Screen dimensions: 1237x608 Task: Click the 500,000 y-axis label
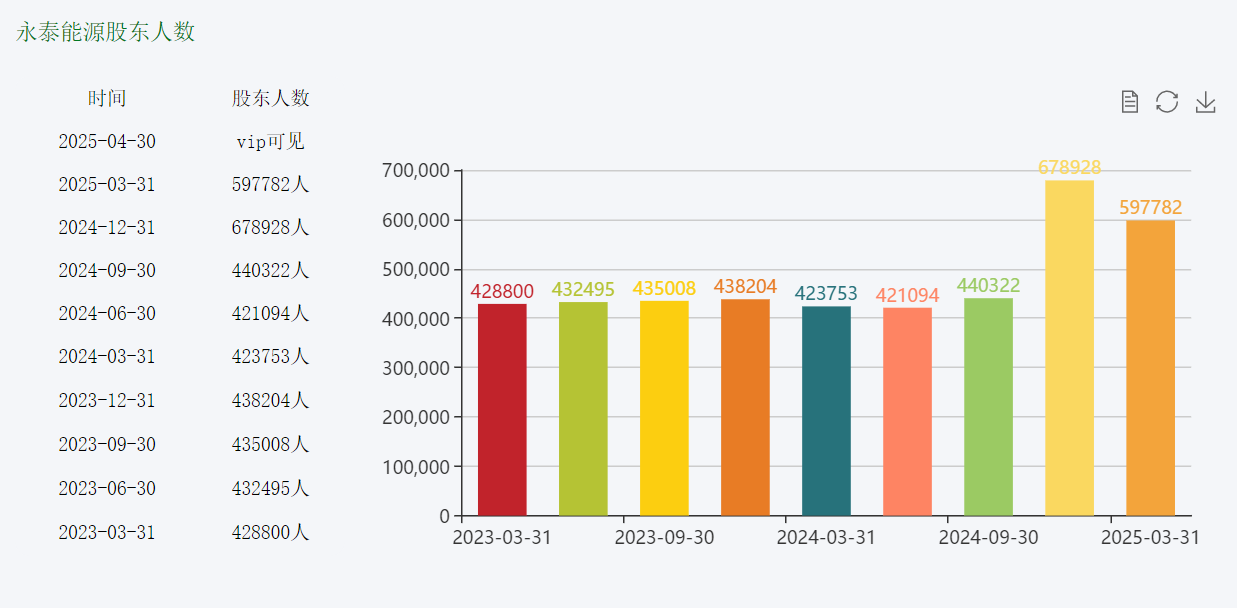point(416,269)
